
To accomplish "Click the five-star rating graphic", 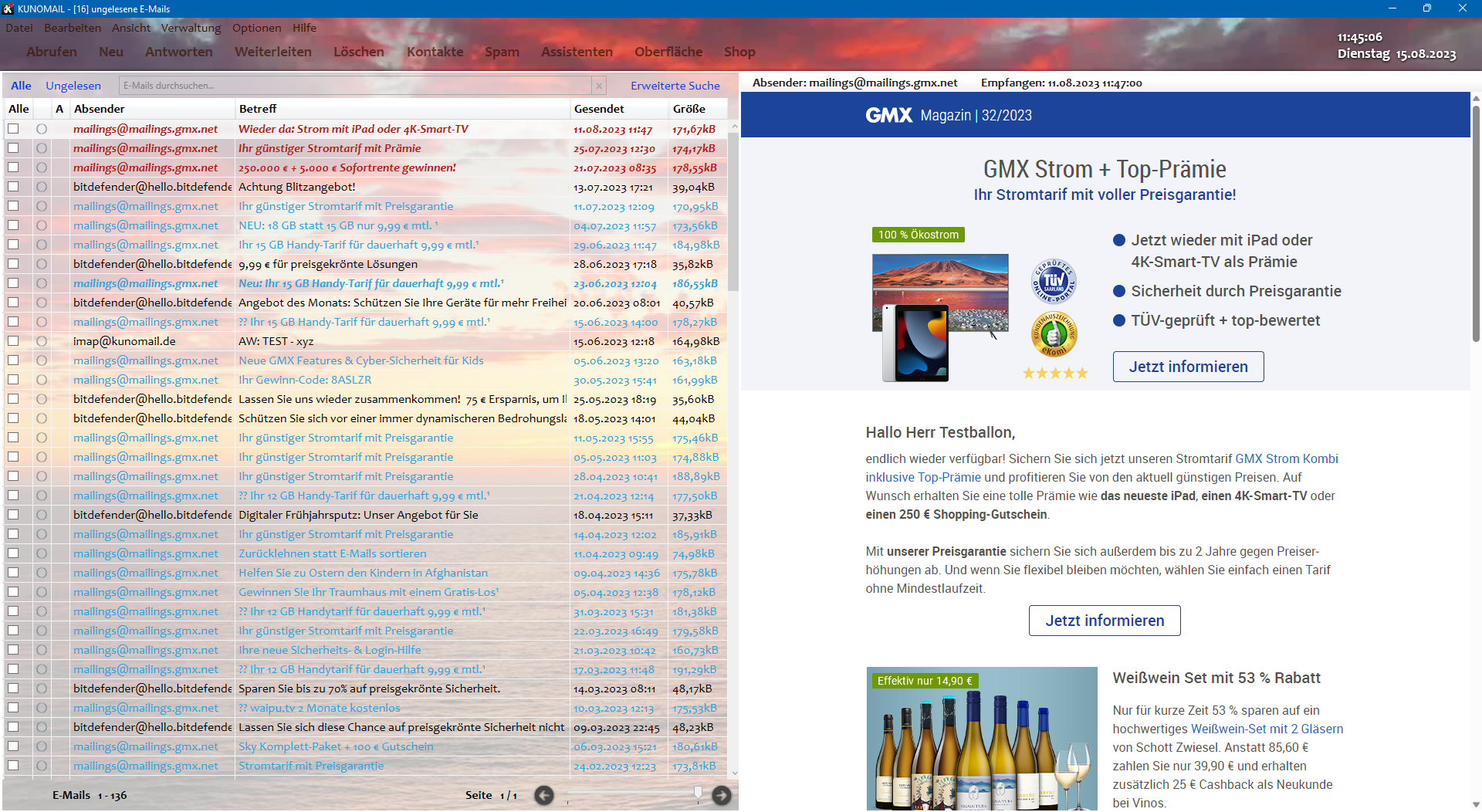I will click(1054, 374).
